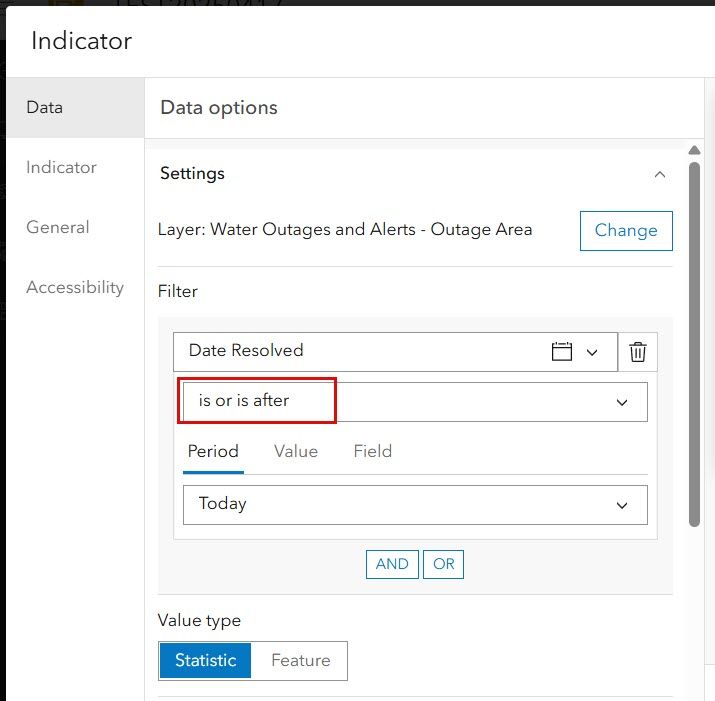Click the scroll up arrow of the panel

point(694,151)
